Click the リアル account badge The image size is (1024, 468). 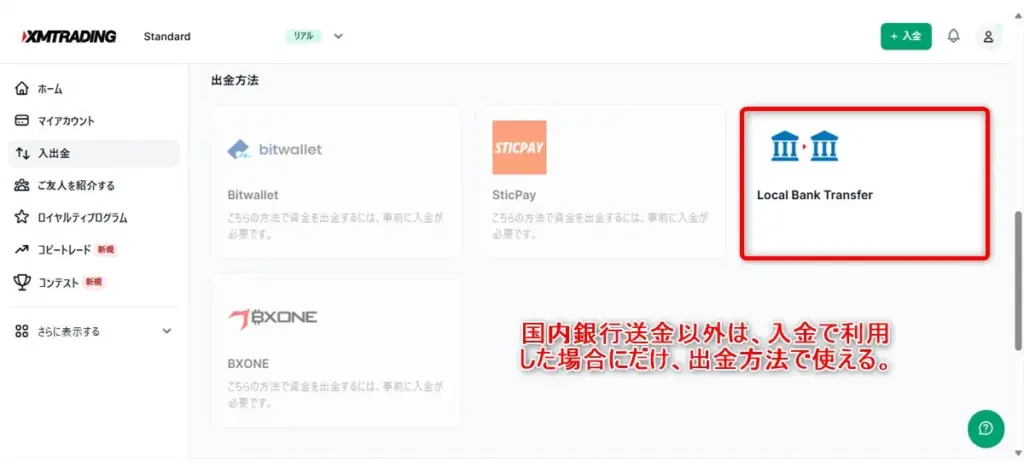(x=304, y=37)
